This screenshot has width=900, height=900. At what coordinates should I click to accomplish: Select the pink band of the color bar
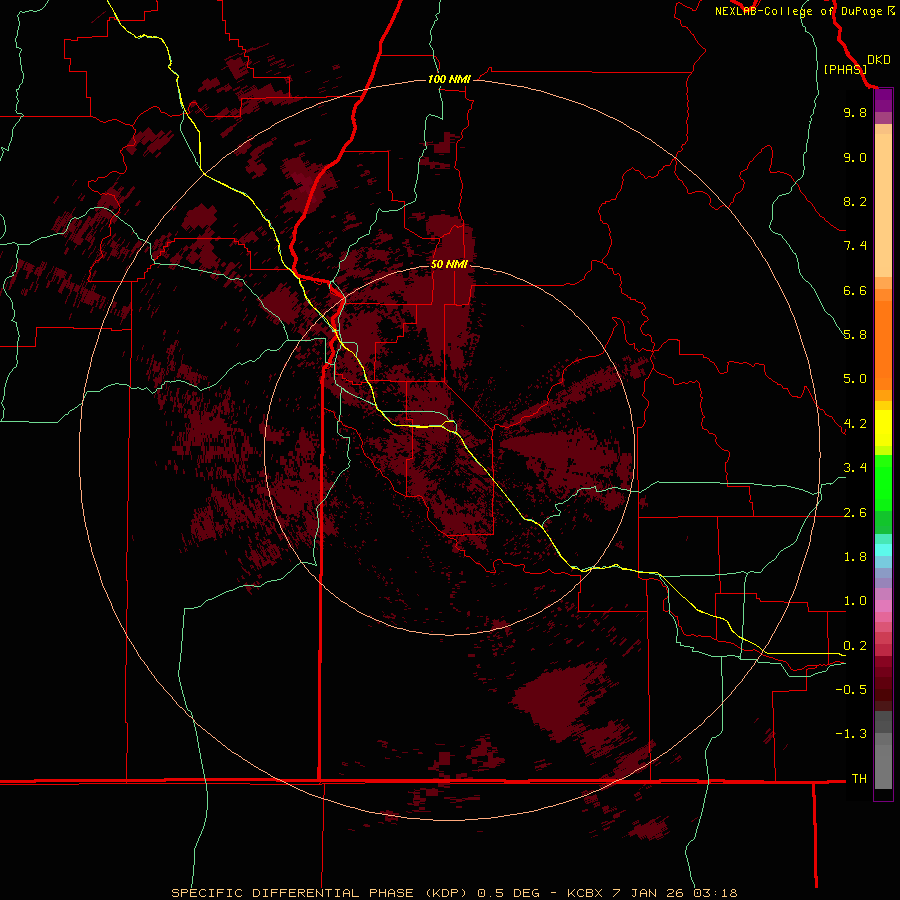(x=883, y=606)
